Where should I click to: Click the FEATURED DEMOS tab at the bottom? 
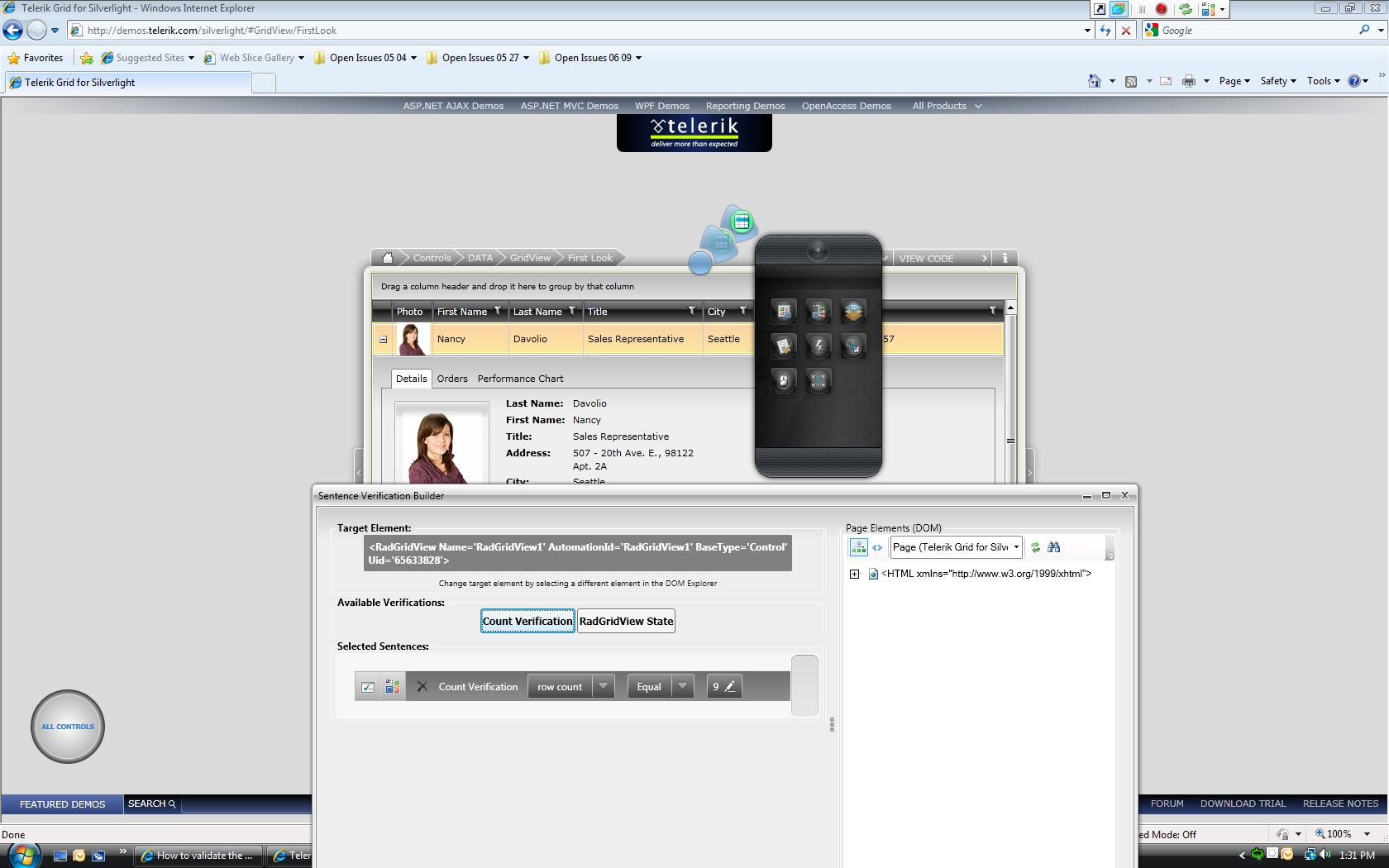click(x=63, y=804)
